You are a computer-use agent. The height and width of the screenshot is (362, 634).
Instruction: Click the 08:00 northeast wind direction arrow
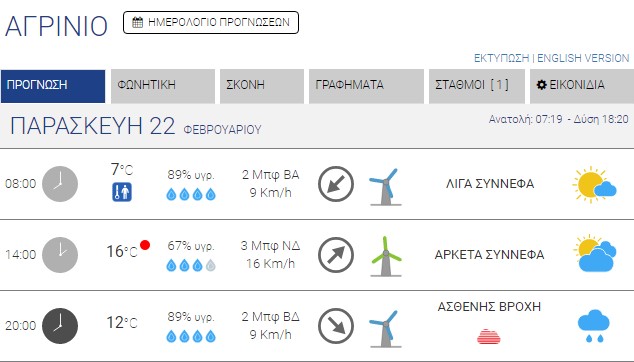336,184
